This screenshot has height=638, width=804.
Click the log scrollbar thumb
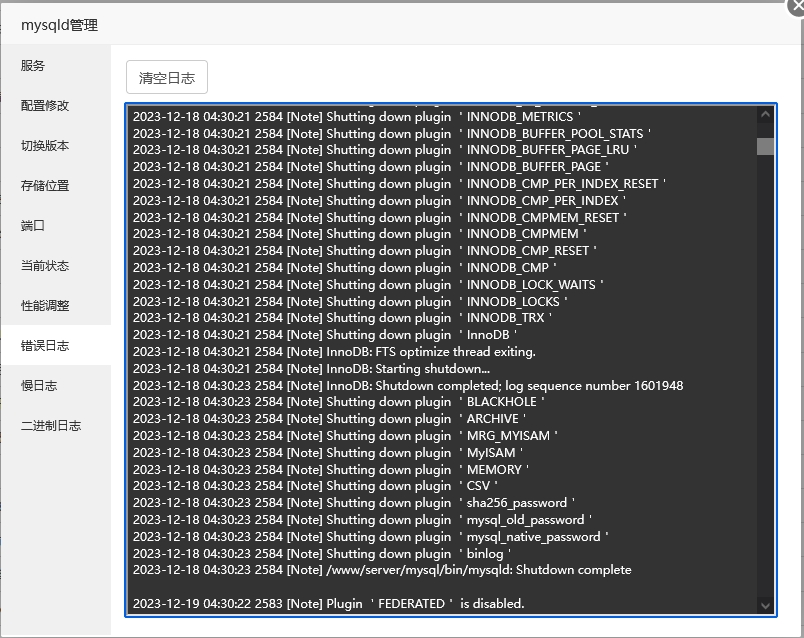coord(765,146)
